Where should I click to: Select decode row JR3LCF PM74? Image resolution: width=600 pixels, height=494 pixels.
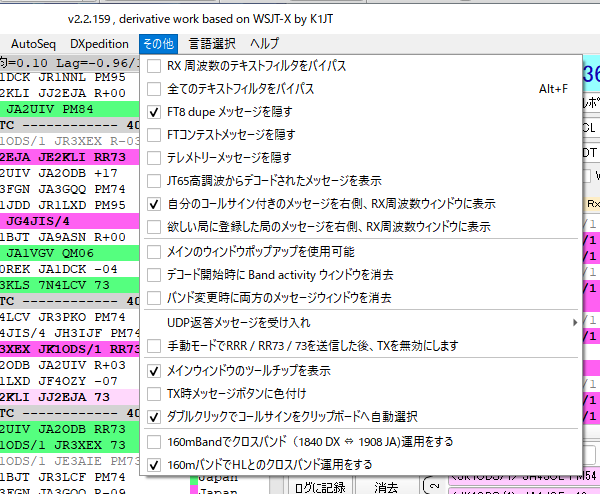[70, 477]
